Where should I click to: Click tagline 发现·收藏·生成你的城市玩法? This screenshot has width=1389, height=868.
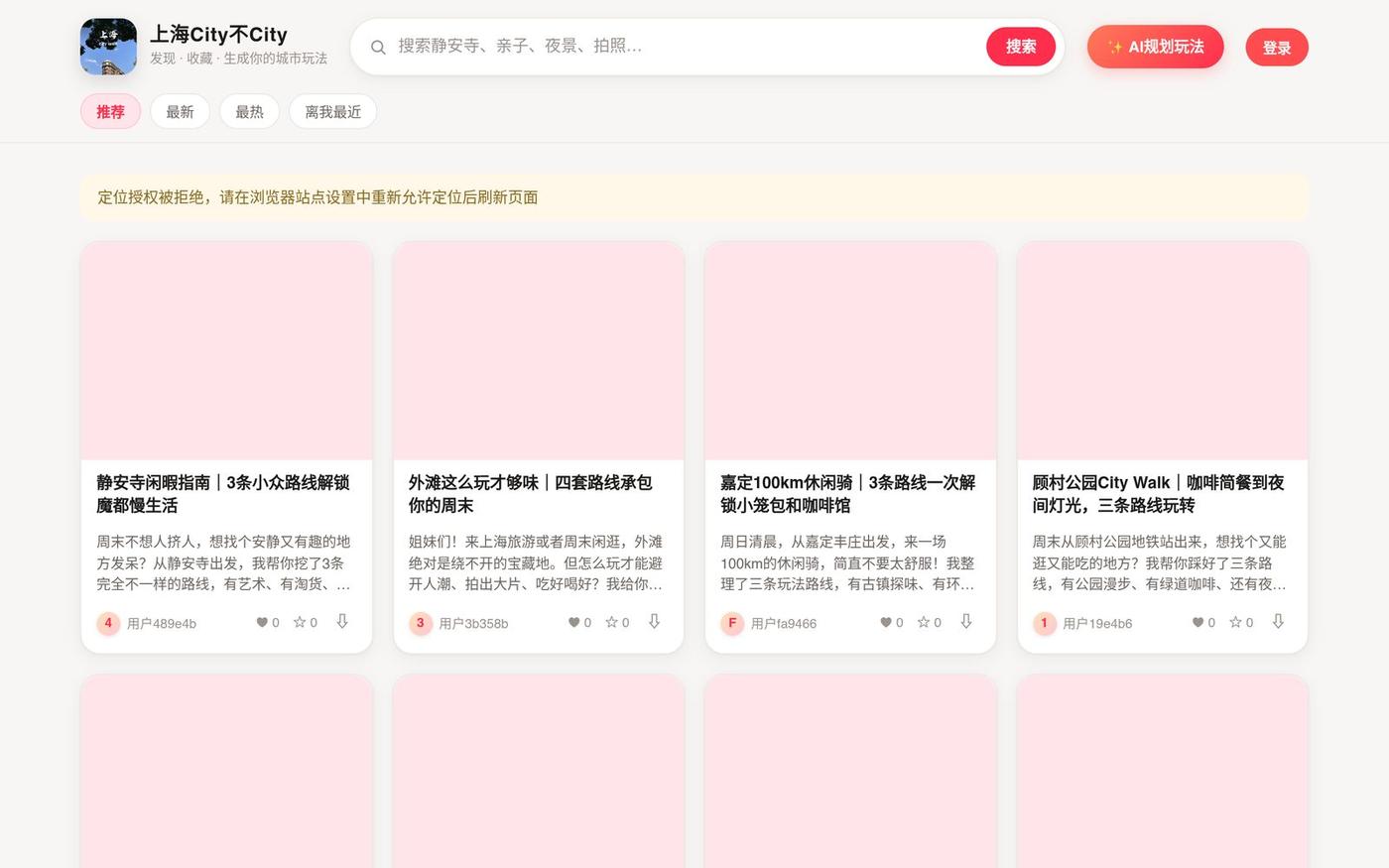pos(238,59)
